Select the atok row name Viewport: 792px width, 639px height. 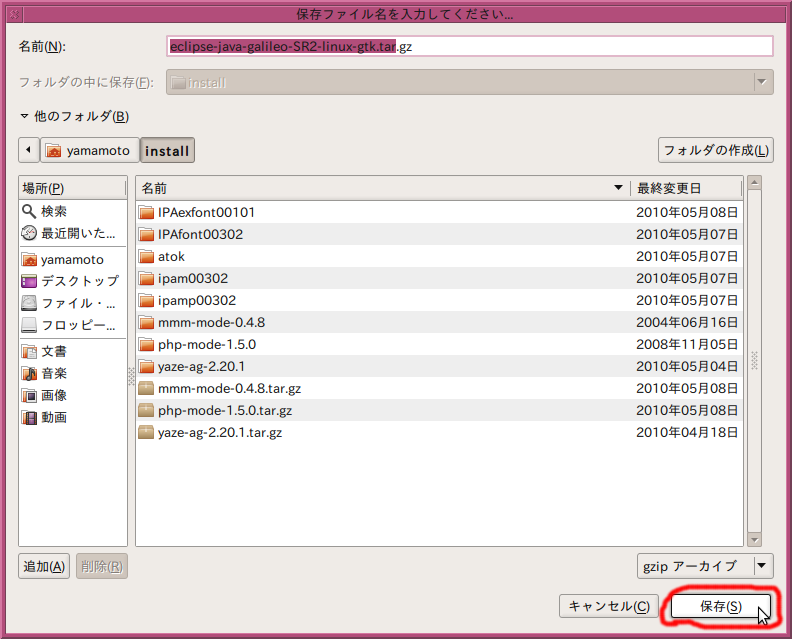point(171,257)
